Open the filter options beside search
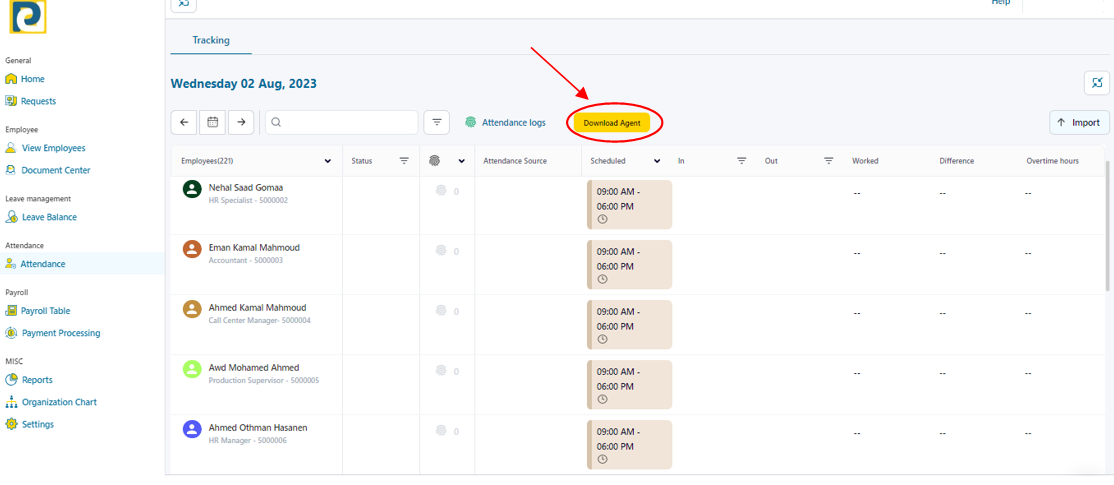Viewport: 1114px width, 485px height. (x=437, y=122)
